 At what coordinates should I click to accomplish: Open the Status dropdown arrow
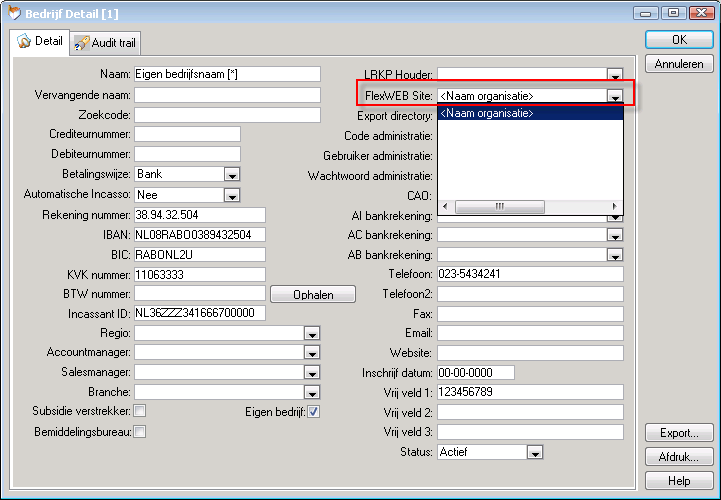pyautogui.click(x=535, y=453)
